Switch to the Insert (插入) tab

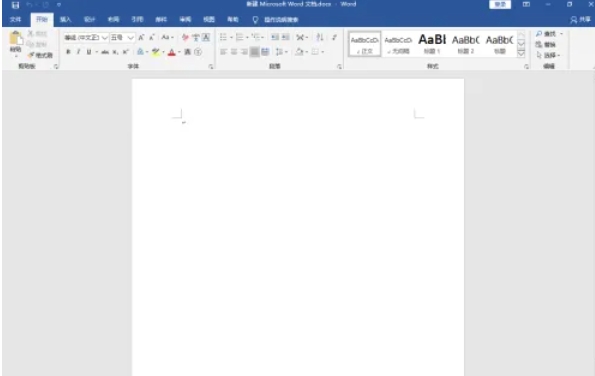65,19
